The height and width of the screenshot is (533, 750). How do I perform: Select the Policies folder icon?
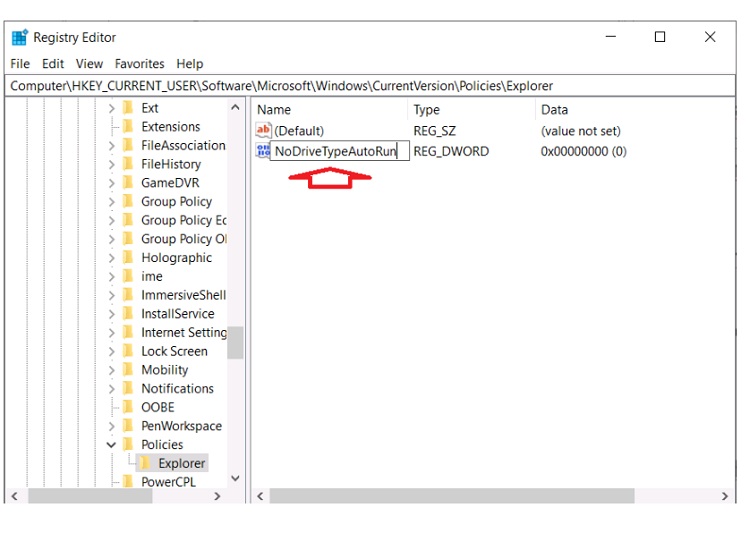(128, 444)
